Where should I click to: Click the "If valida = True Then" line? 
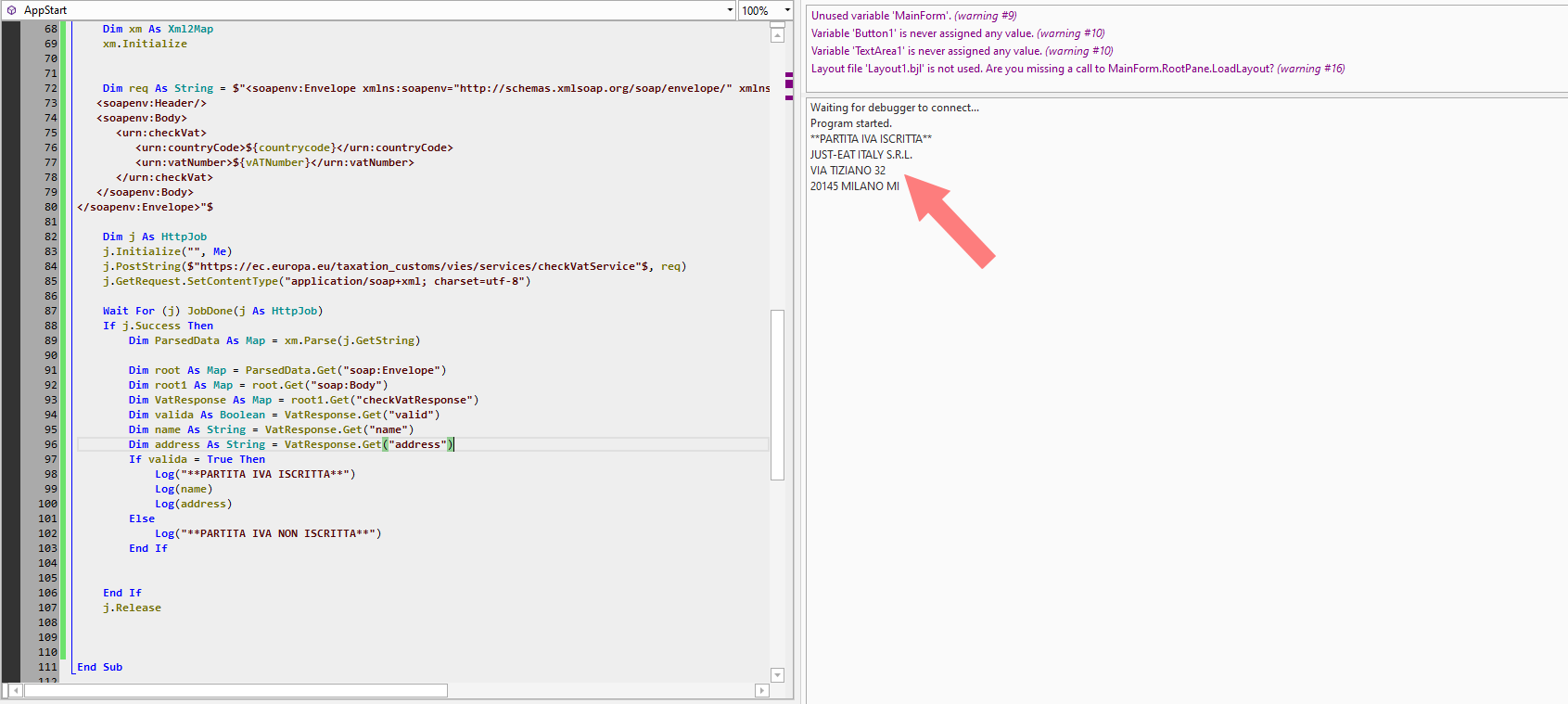click(198, 459)
